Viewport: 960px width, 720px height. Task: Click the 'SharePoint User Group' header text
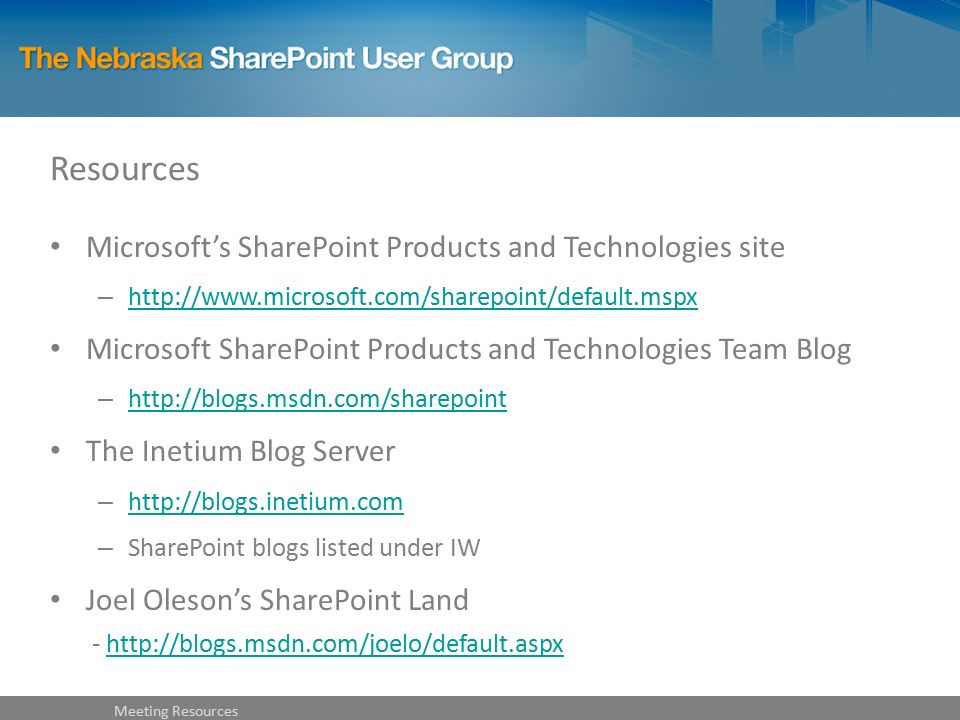click(x=361, y=59)
